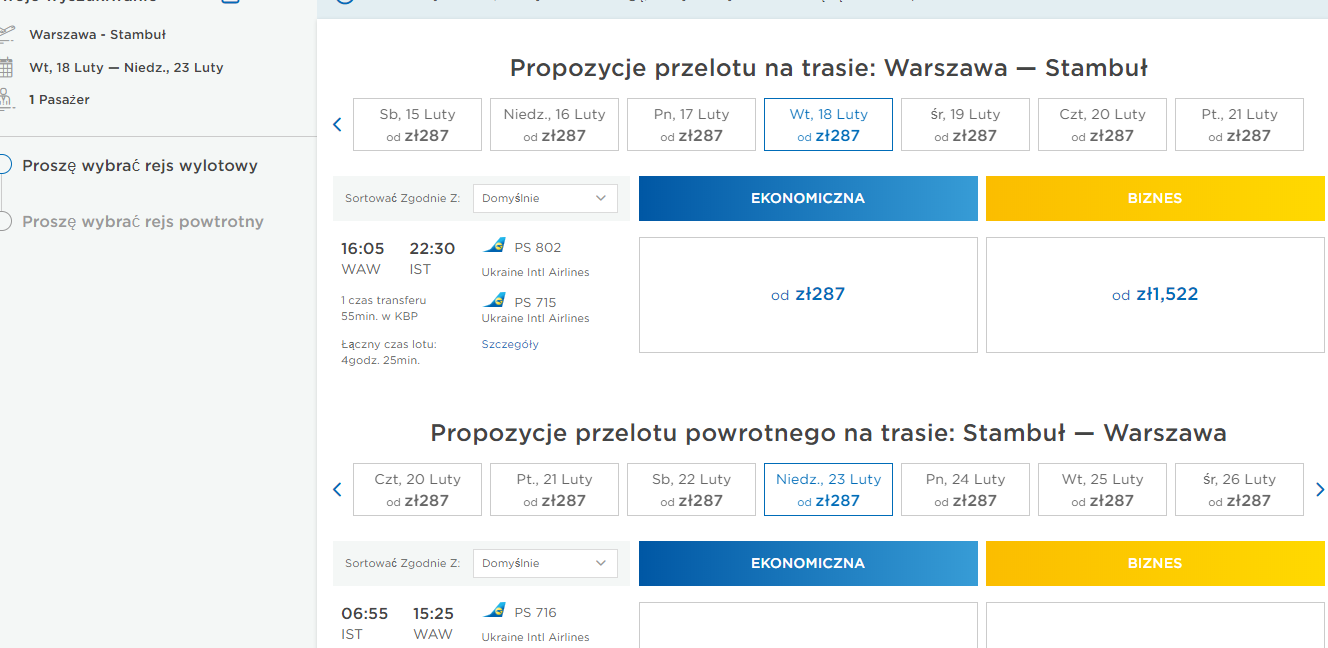Screen dimensions: 1328x648
Task: Pick Sb, 15 Luty outbound date
Action: (417, 125)
